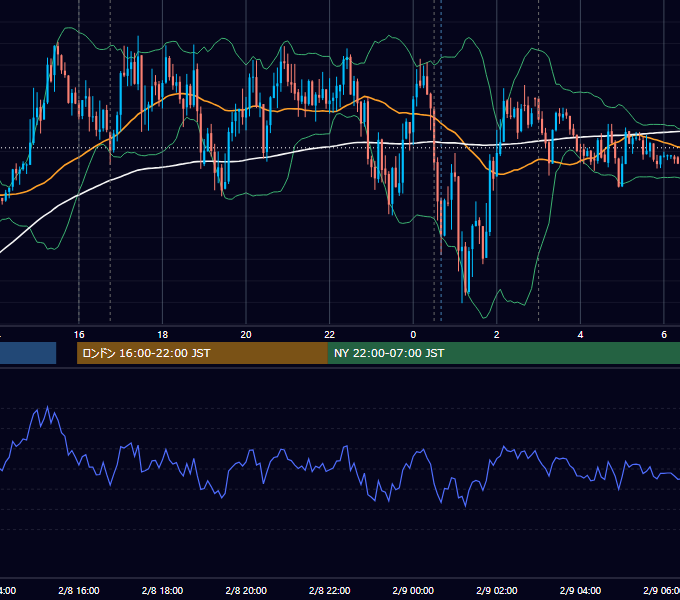Click the 2/8 18:00 time label
Screen dimensions: 680x600
pos(162,590)
